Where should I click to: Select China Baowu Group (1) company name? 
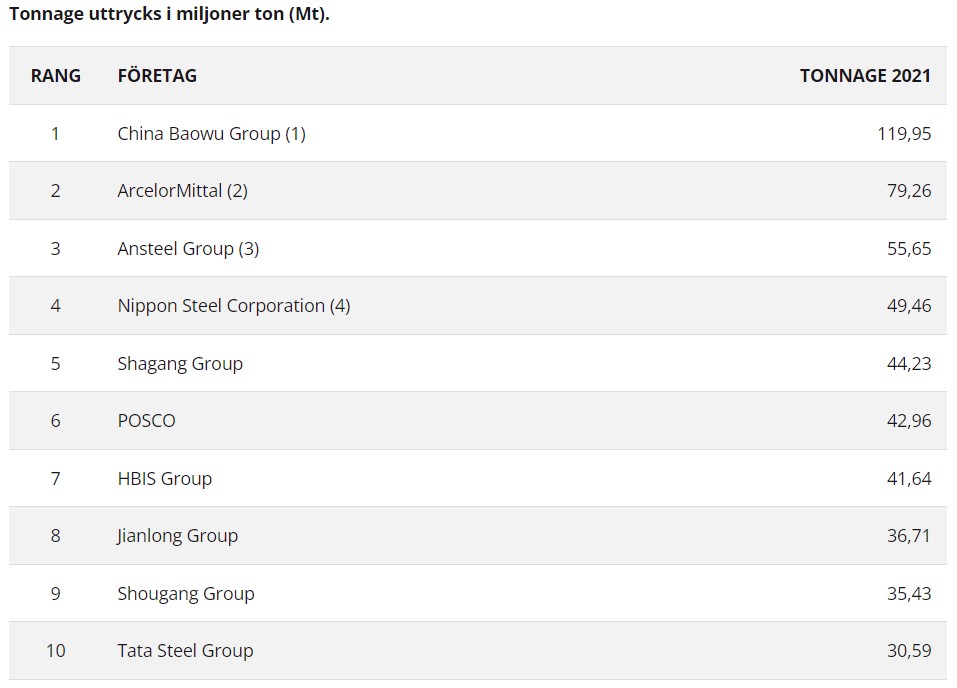coord(211,133)
